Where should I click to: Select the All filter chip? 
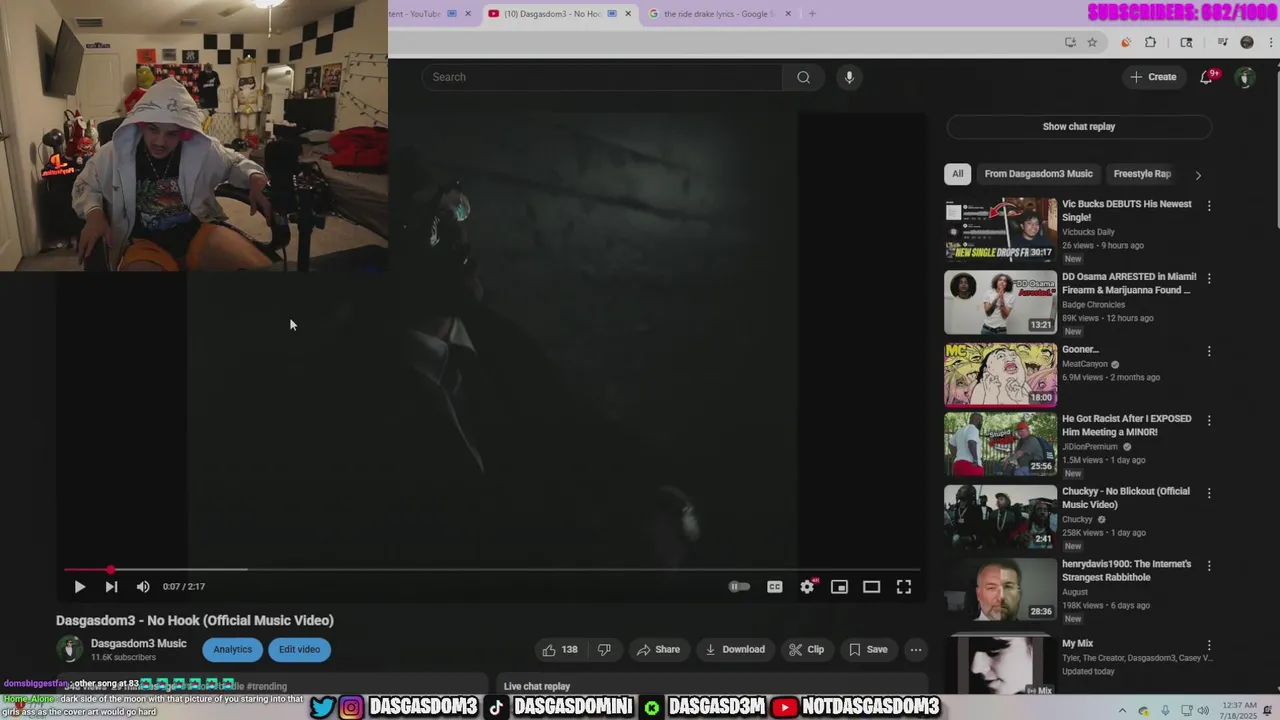[x=957, y=174]
